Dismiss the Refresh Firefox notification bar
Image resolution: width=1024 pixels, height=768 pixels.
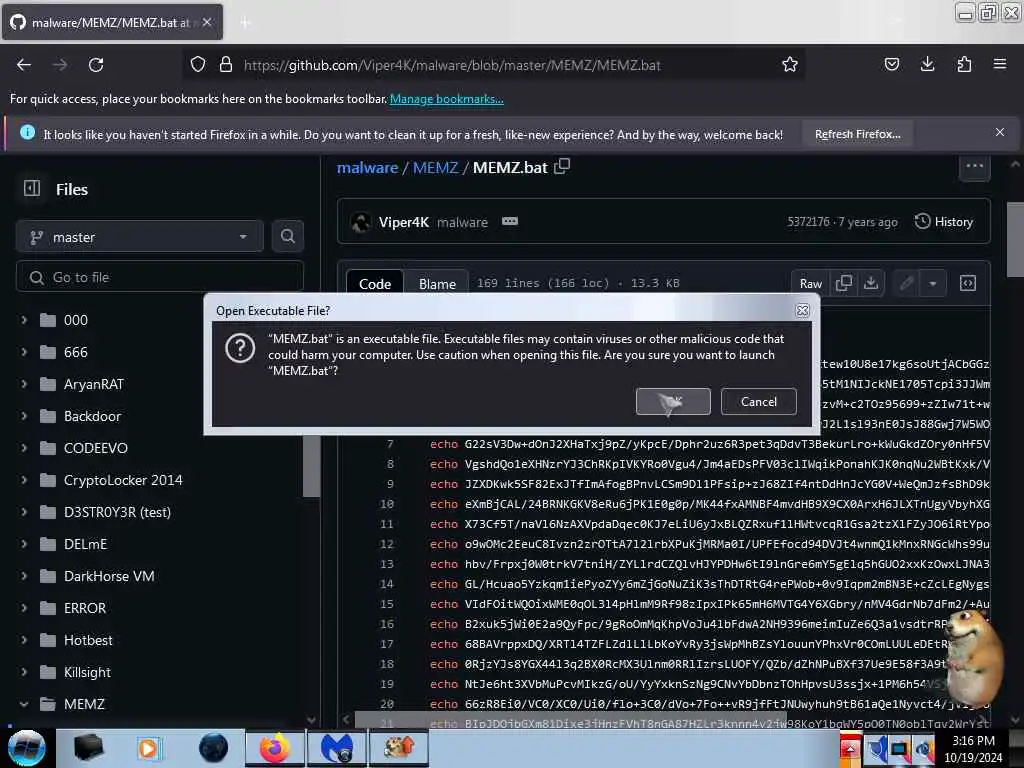[999, 133]
